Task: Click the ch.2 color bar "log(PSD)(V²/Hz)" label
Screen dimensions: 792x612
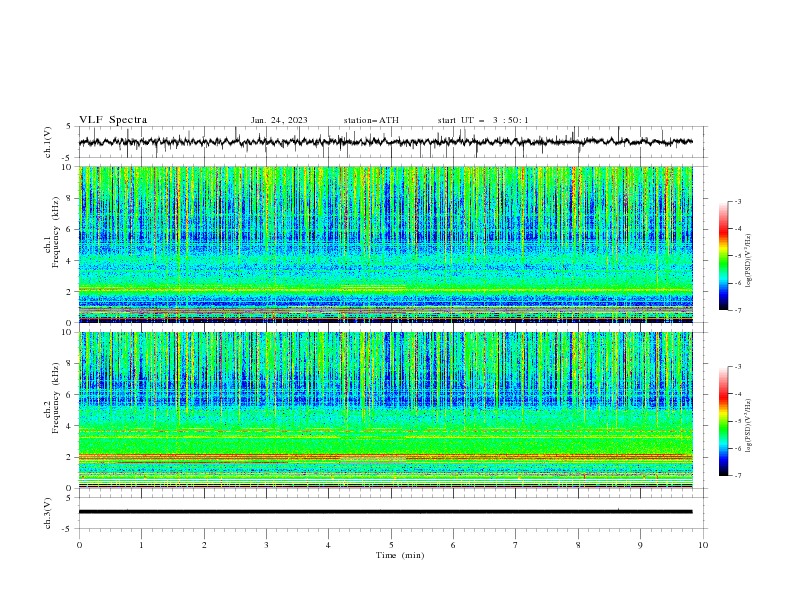Action: click(x=749, y=426)
